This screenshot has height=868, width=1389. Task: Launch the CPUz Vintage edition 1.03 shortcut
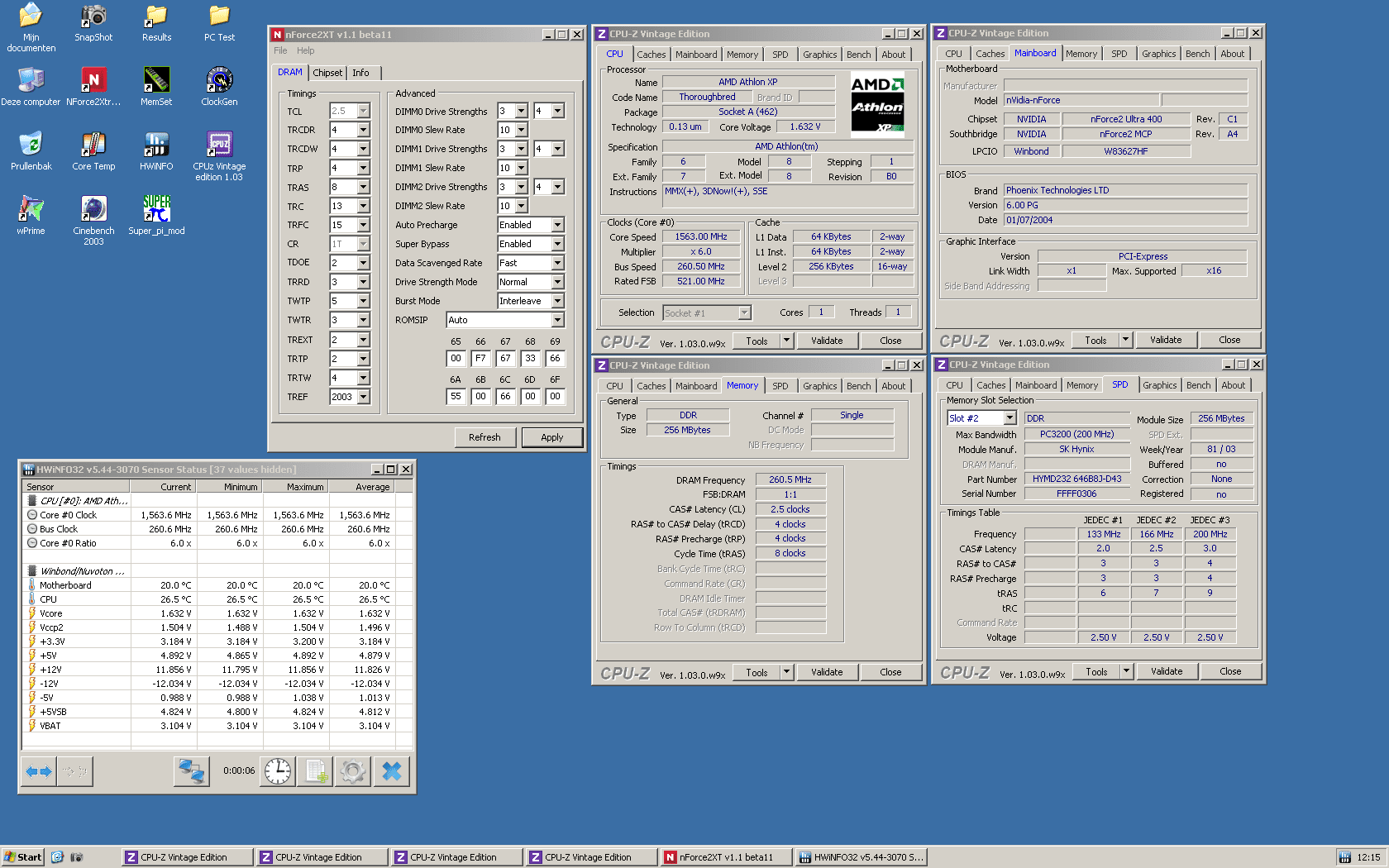pos(219,156)
